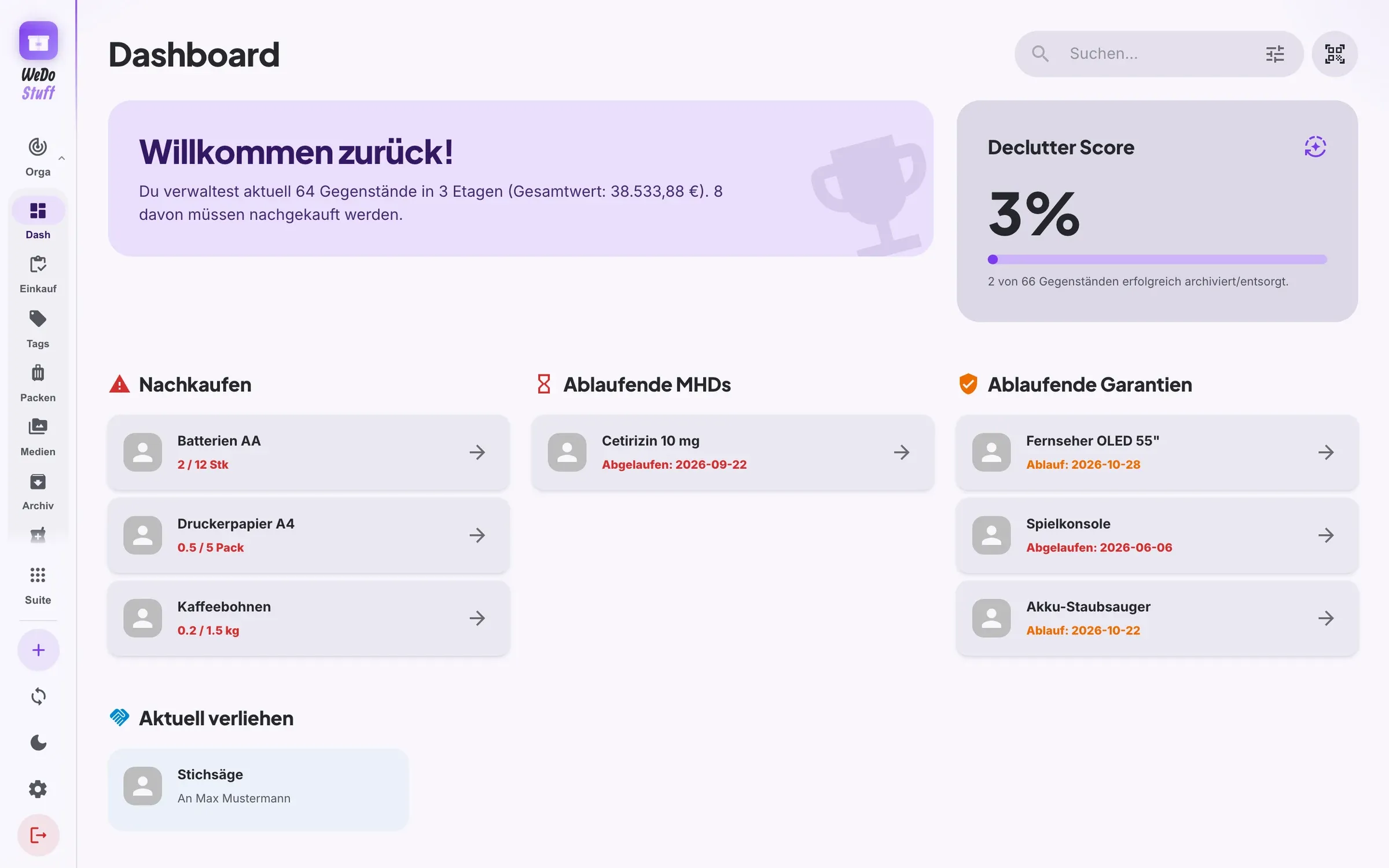The width and height of the screenshot is (1389, 868).
Task: Add a new item with plus button
Action: click(38, 650)
